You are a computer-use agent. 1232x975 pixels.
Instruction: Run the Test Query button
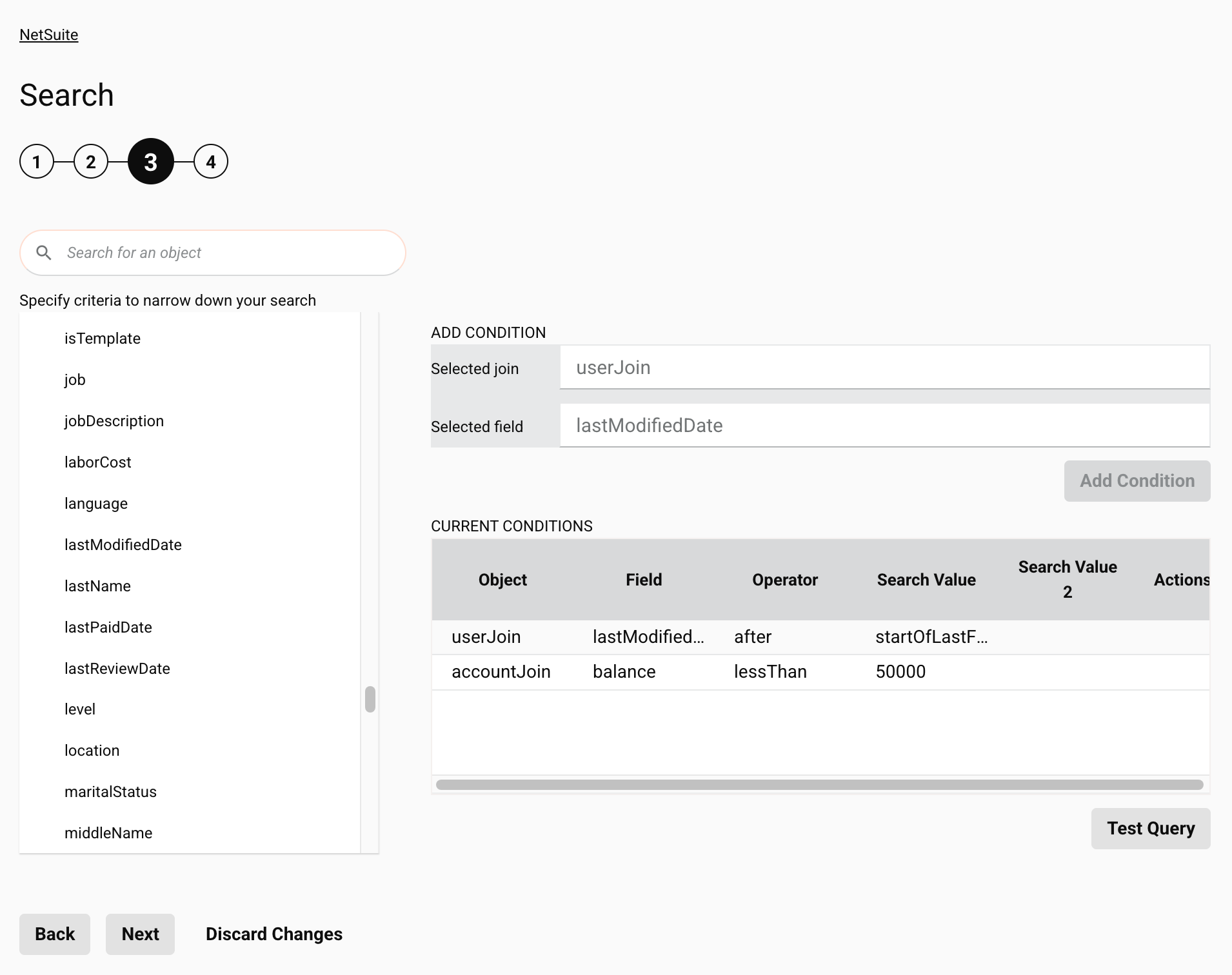click(1150, 829)
